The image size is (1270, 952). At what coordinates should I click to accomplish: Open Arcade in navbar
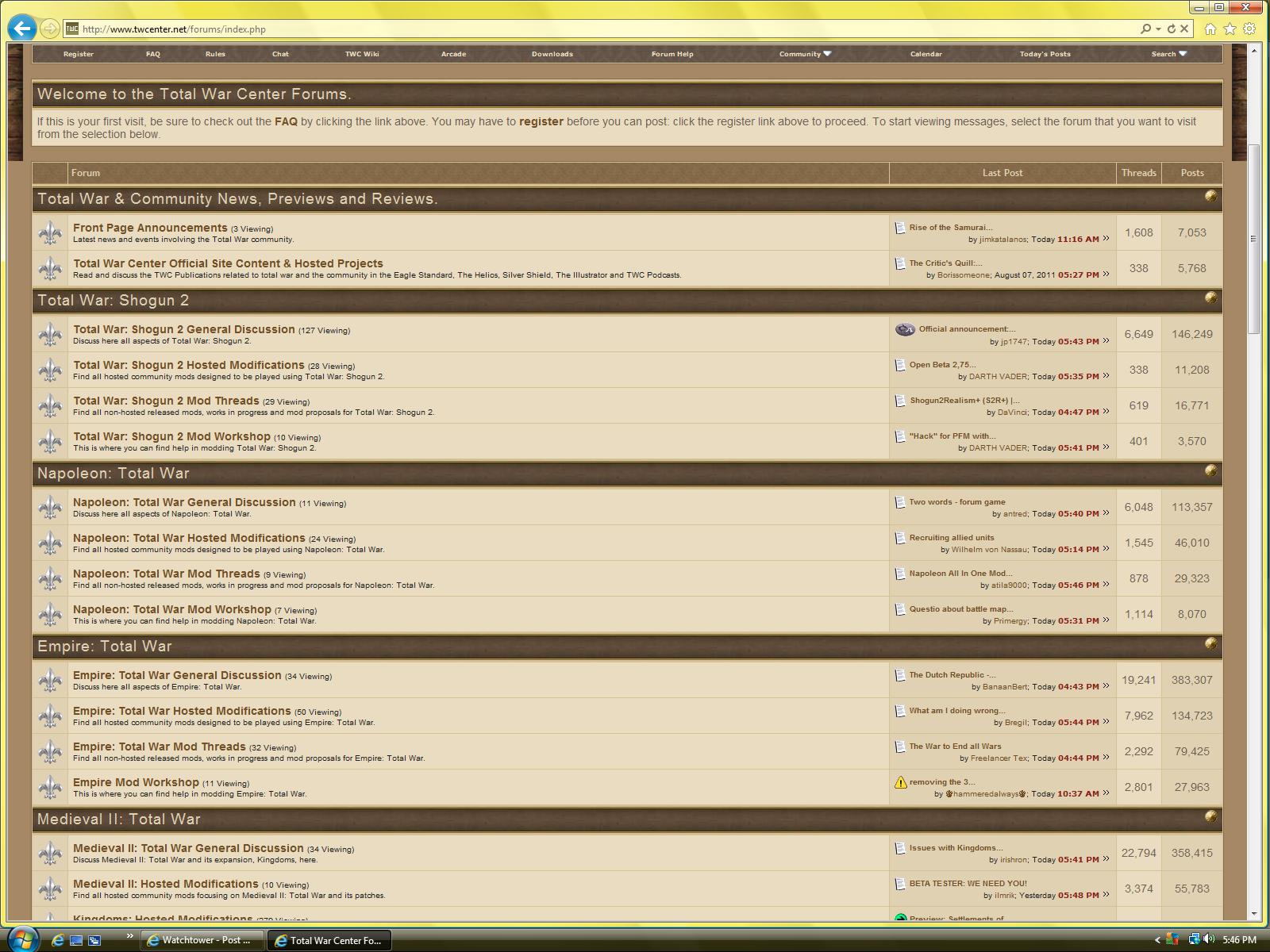click(453, 54)
